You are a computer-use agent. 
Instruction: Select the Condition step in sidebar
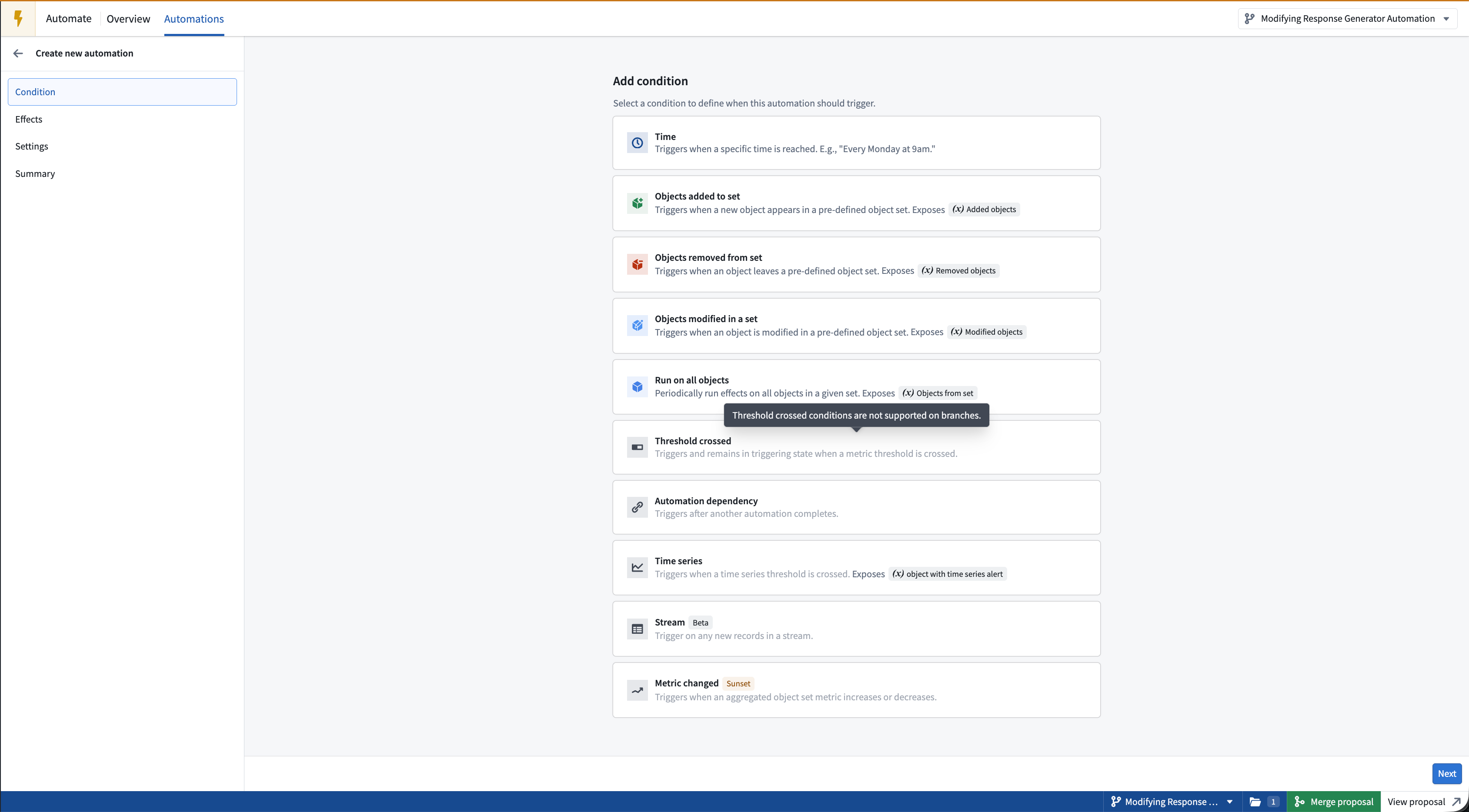coord(122,92)
